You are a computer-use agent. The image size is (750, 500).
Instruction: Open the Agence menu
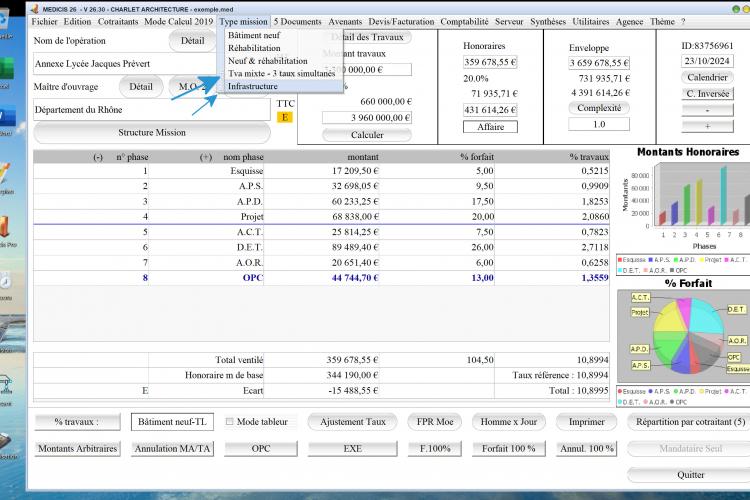629,22
